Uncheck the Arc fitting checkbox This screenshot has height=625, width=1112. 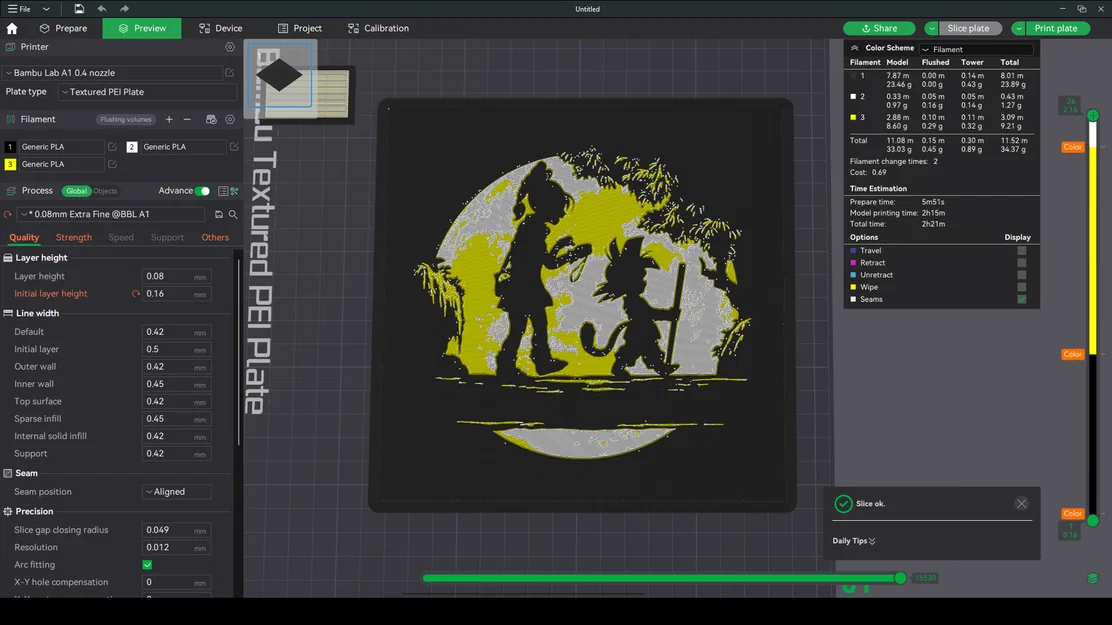point(148,565)
